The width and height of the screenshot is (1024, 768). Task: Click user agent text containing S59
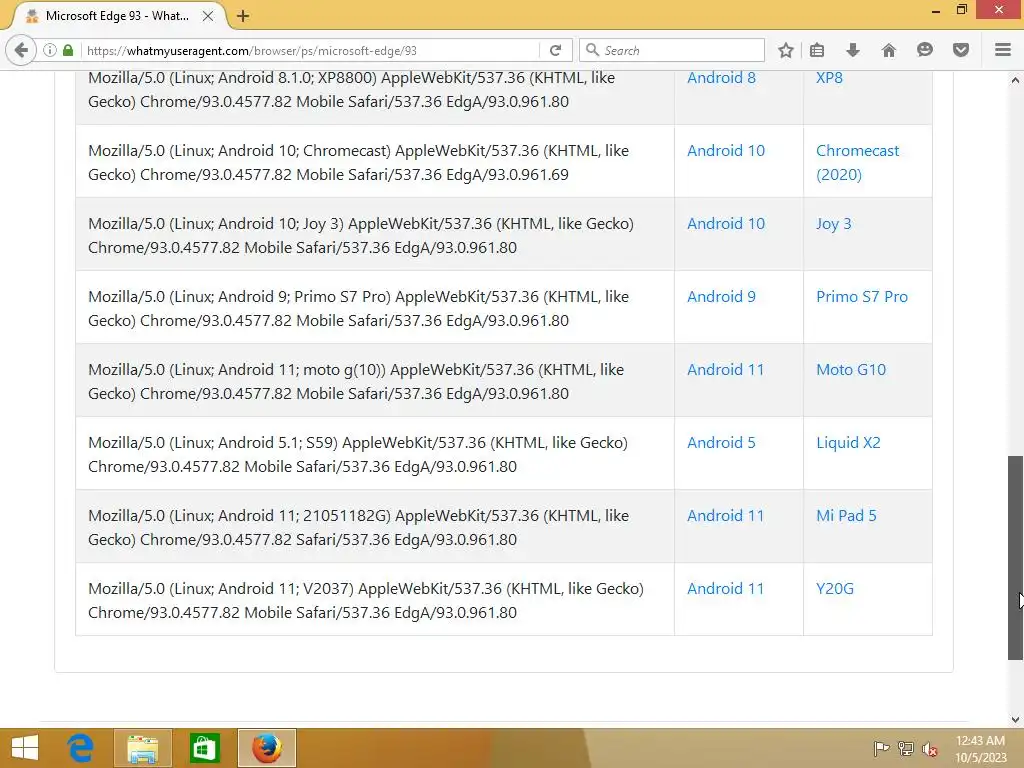358,455
